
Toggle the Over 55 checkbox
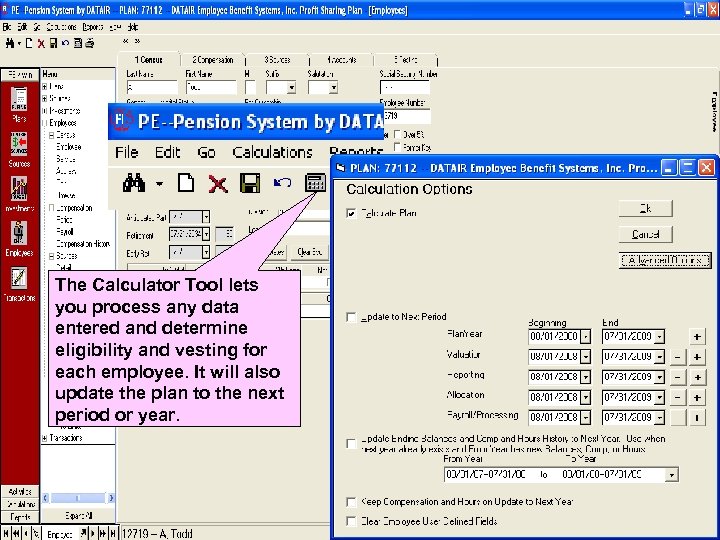click(x=397, y=135)
